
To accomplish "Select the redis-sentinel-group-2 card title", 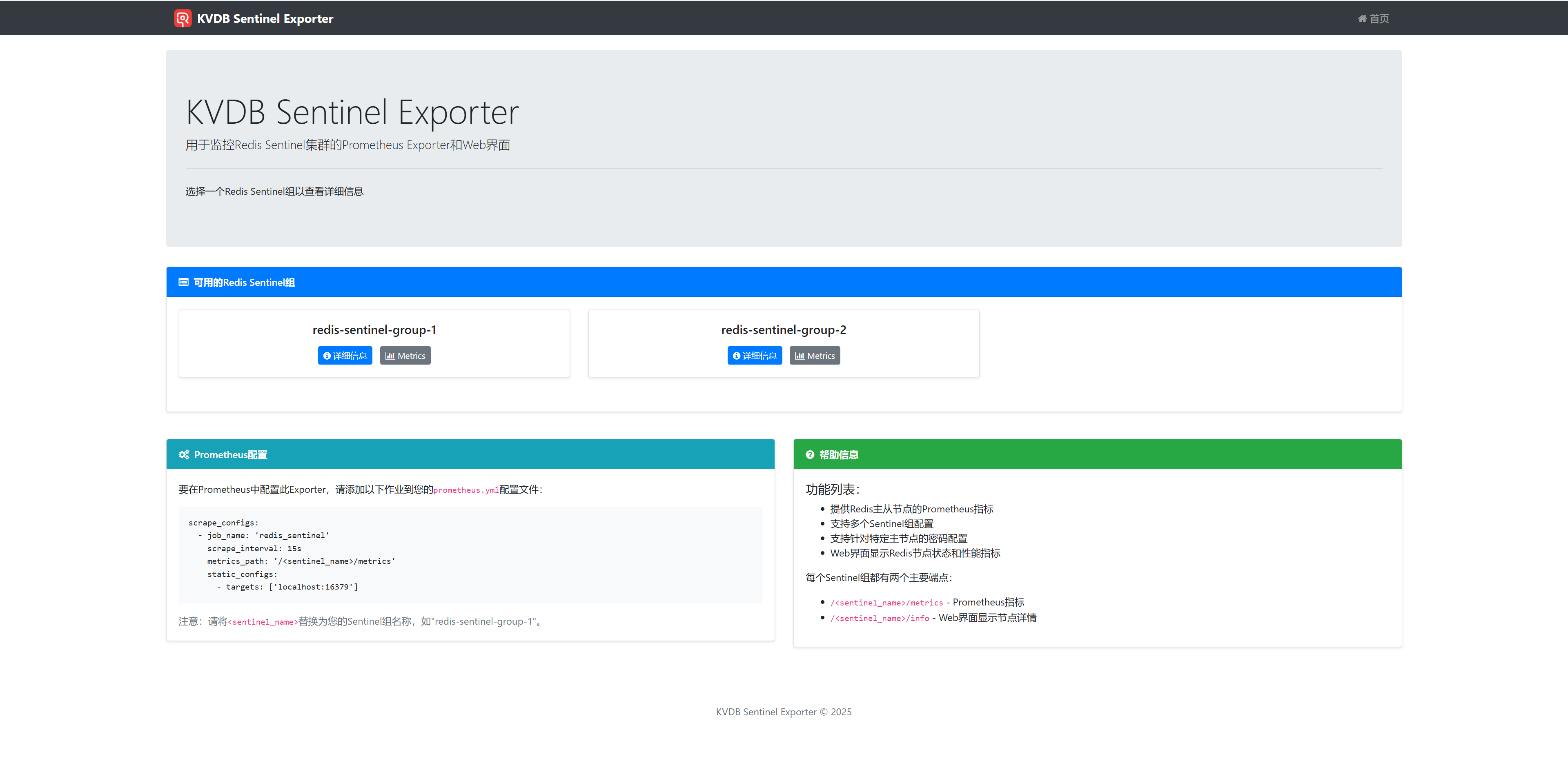I will click(784, 330).
